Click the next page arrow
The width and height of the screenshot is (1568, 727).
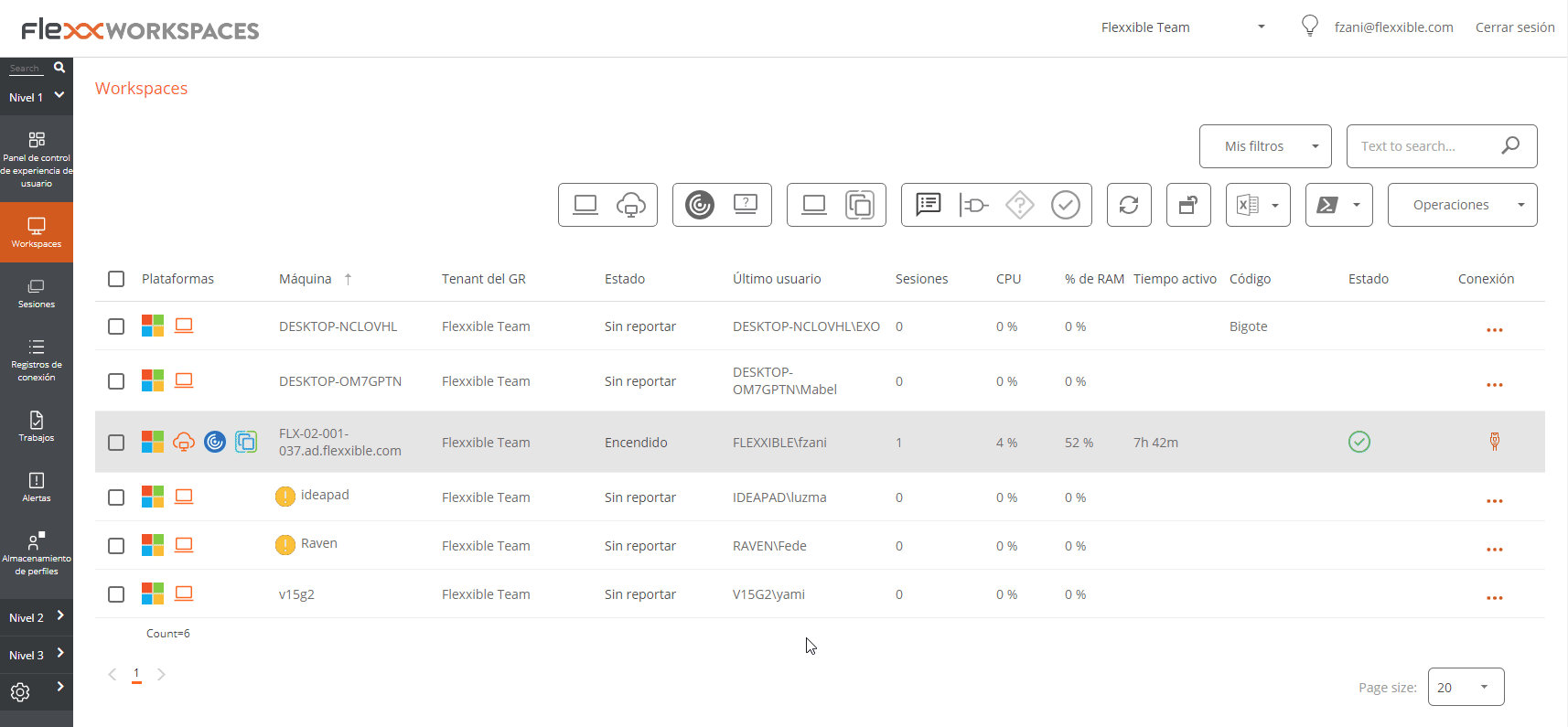coord(161,674)
